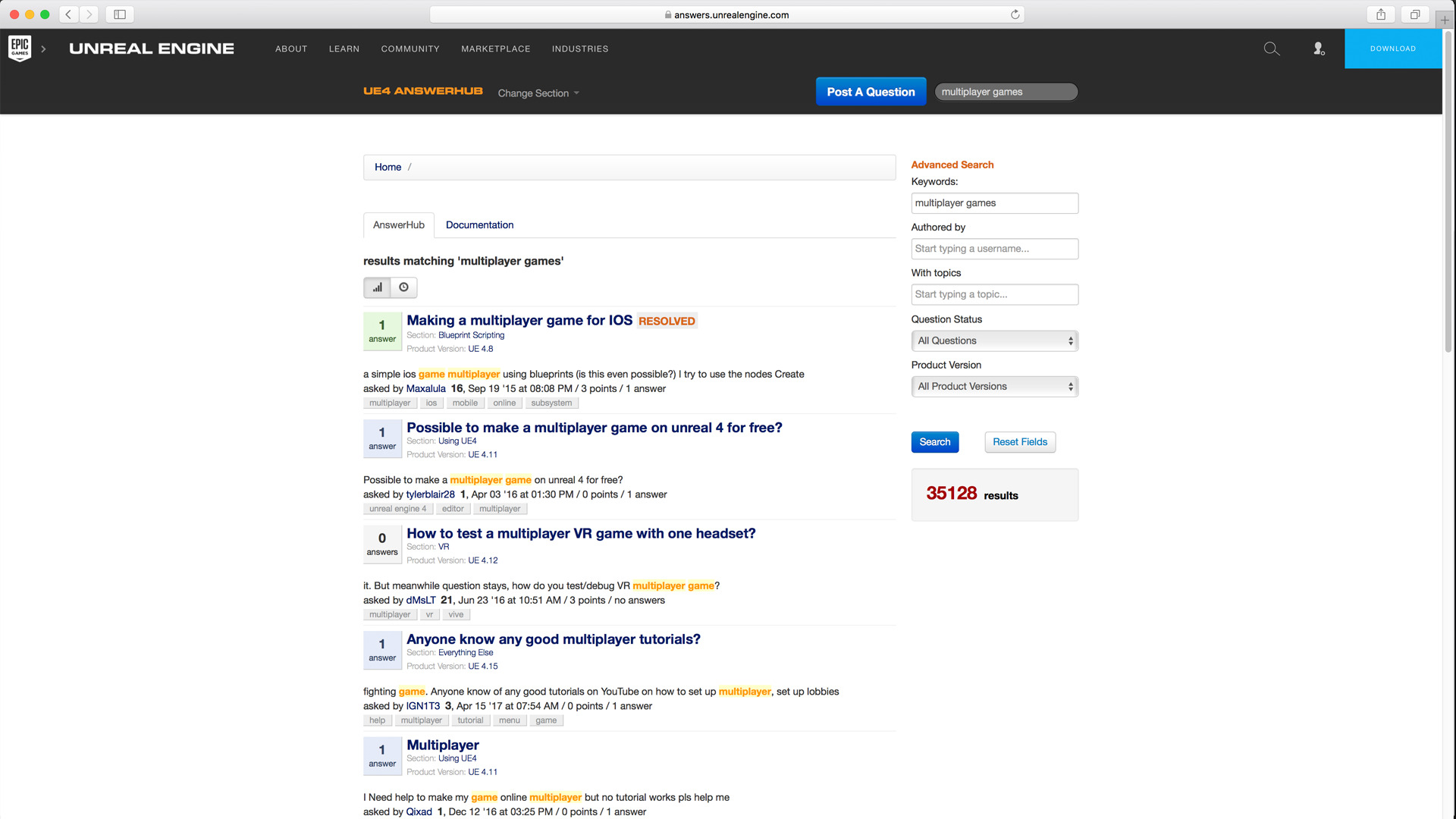
Task: Click the Search button in Advanced Search
Action: (x=934, y=442)
